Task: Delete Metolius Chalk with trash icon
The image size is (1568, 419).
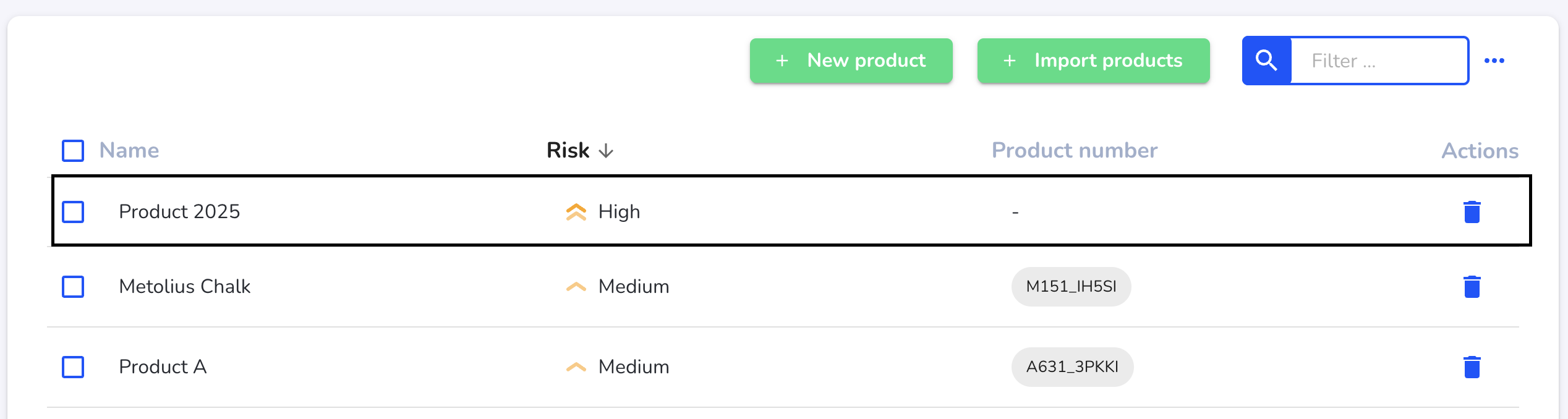Action: (x=1472, y=287)
